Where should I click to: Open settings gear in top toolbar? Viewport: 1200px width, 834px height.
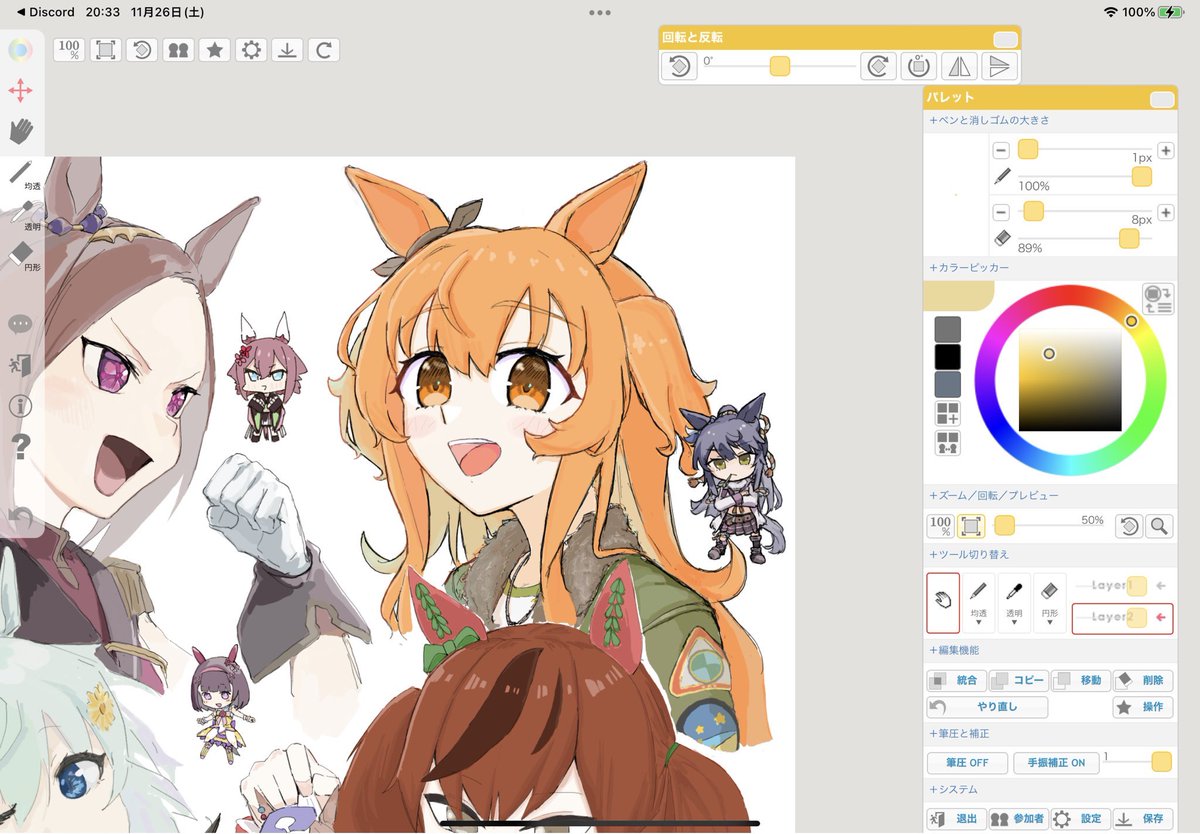[x=251, y=50]
